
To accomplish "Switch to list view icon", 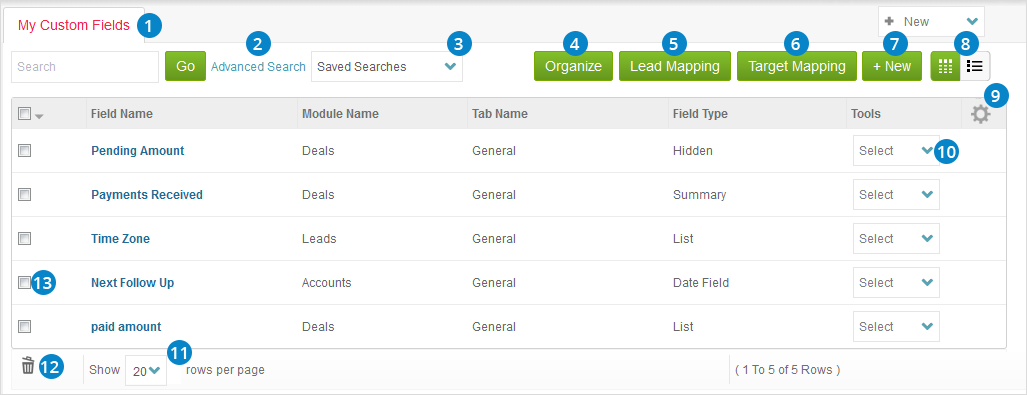I will (x=975, y=66).
